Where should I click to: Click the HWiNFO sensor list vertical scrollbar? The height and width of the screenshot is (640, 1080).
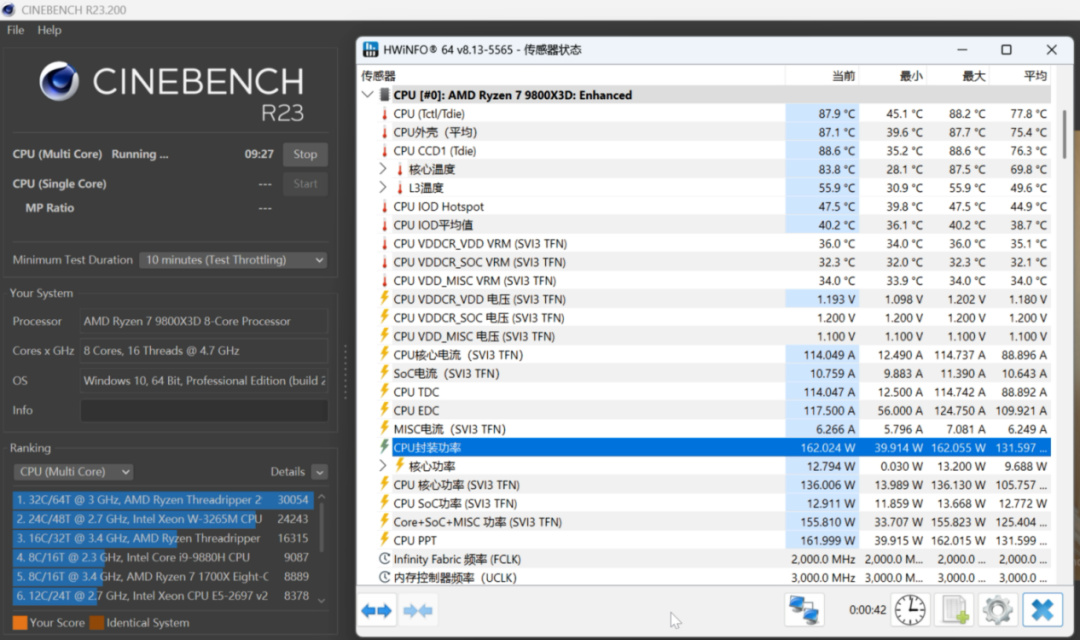(1065, 134)
